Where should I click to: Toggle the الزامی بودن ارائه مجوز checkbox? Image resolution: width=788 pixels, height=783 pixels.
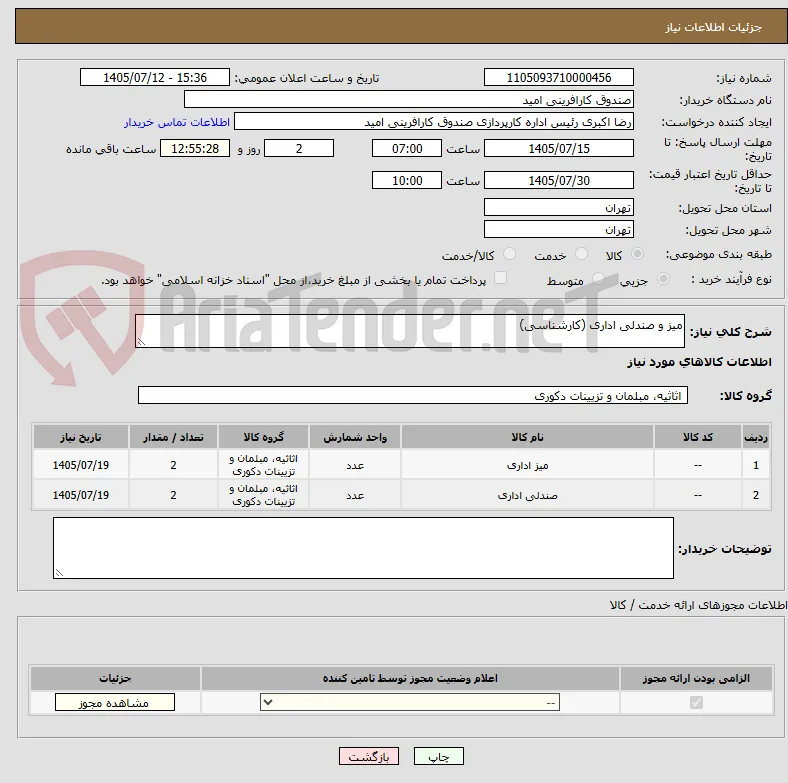696,702
